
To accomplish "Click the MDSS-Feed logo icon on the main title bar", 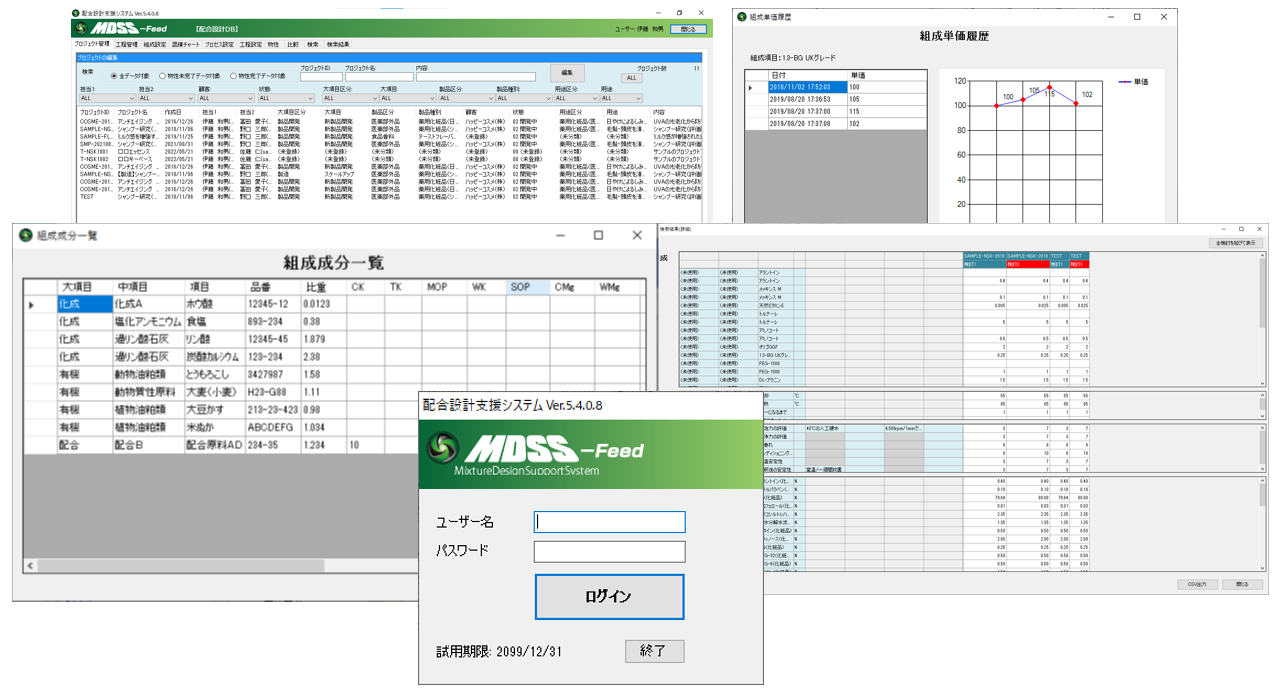I will 76,13.
